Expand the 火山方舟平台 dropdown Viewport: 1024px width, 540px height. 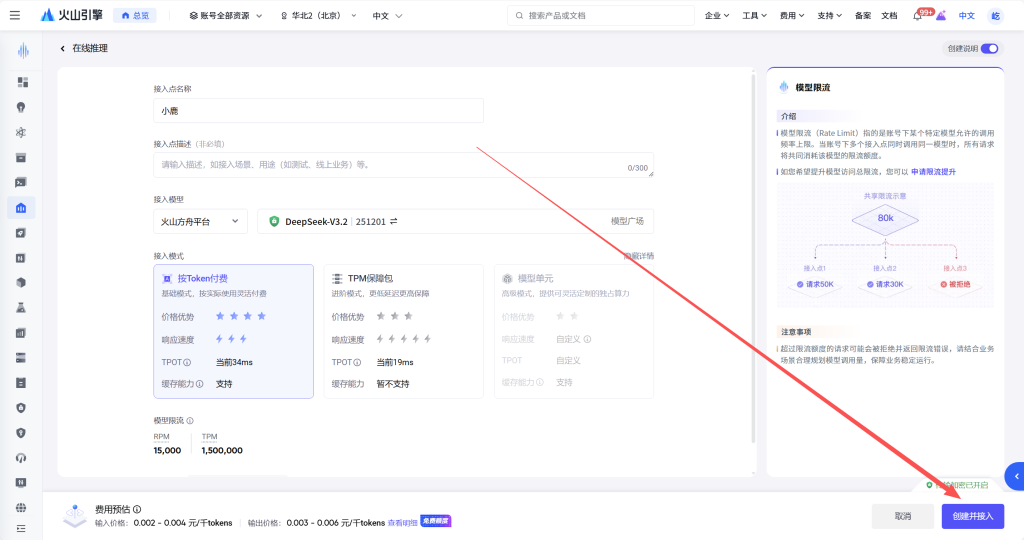200,221
